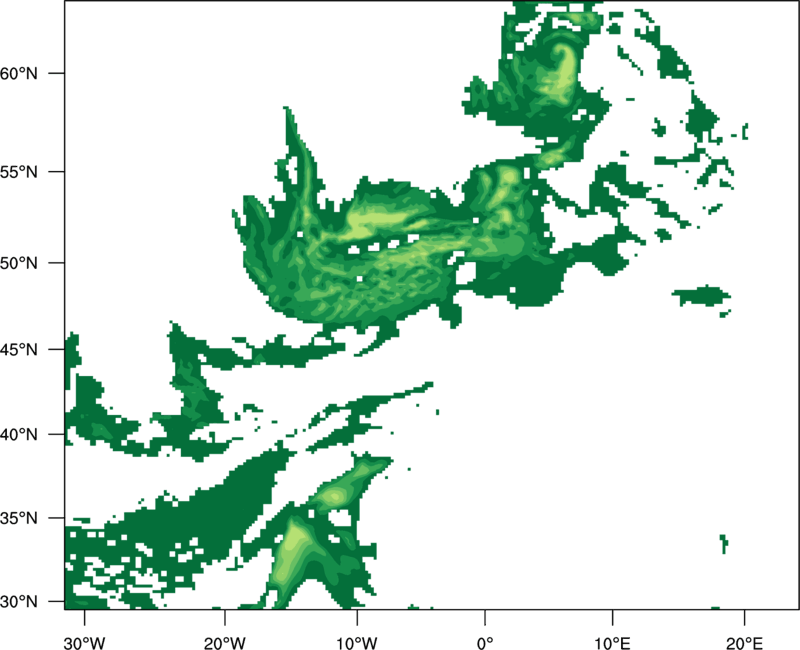The width and height of the screenshot is (800, 650).
Task: Click the 50°N latitude label
Action: point(19,263)
